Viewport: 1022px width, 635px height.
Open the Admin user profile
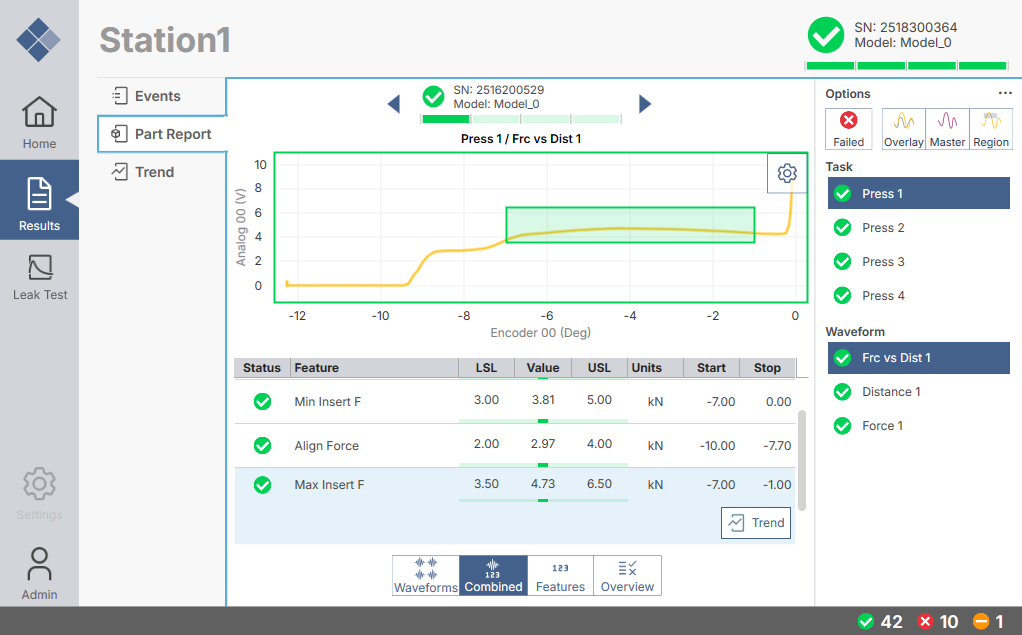pos(39,573)
